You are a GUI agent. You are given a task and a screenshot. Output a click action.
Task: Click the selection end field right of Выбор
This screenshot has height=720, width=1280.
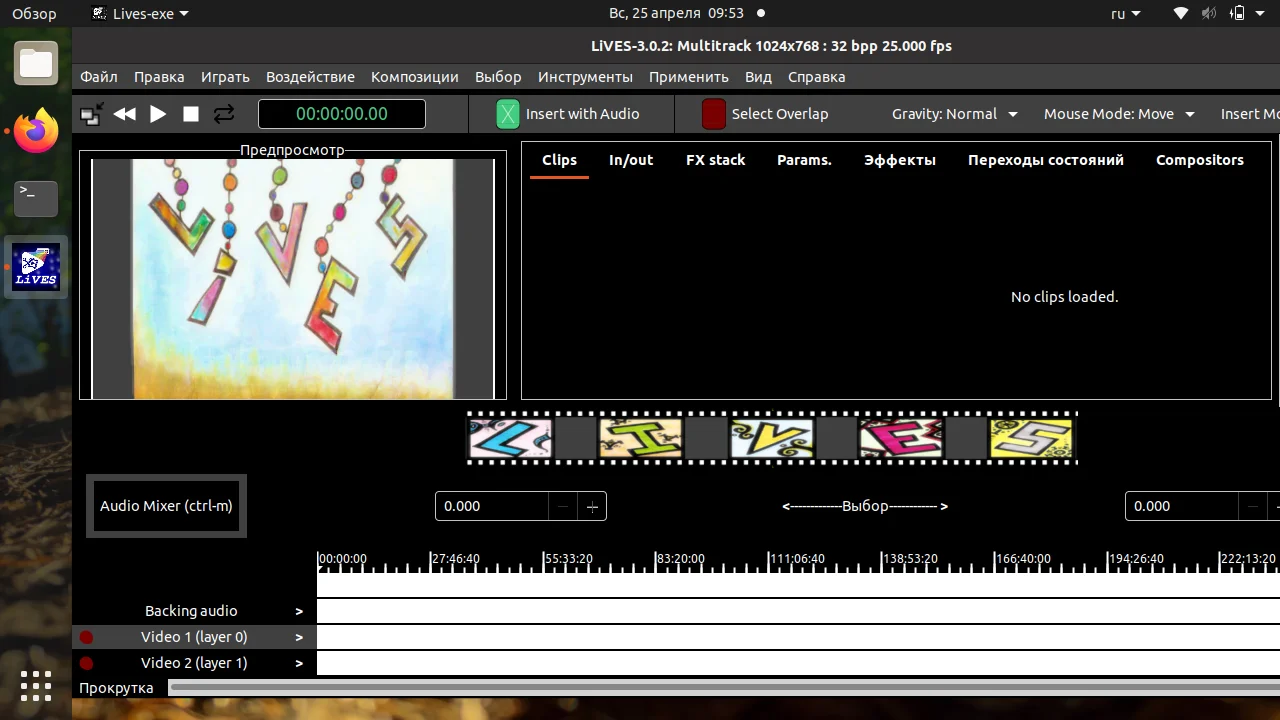pyautogui.click(x=1181, y=506)
